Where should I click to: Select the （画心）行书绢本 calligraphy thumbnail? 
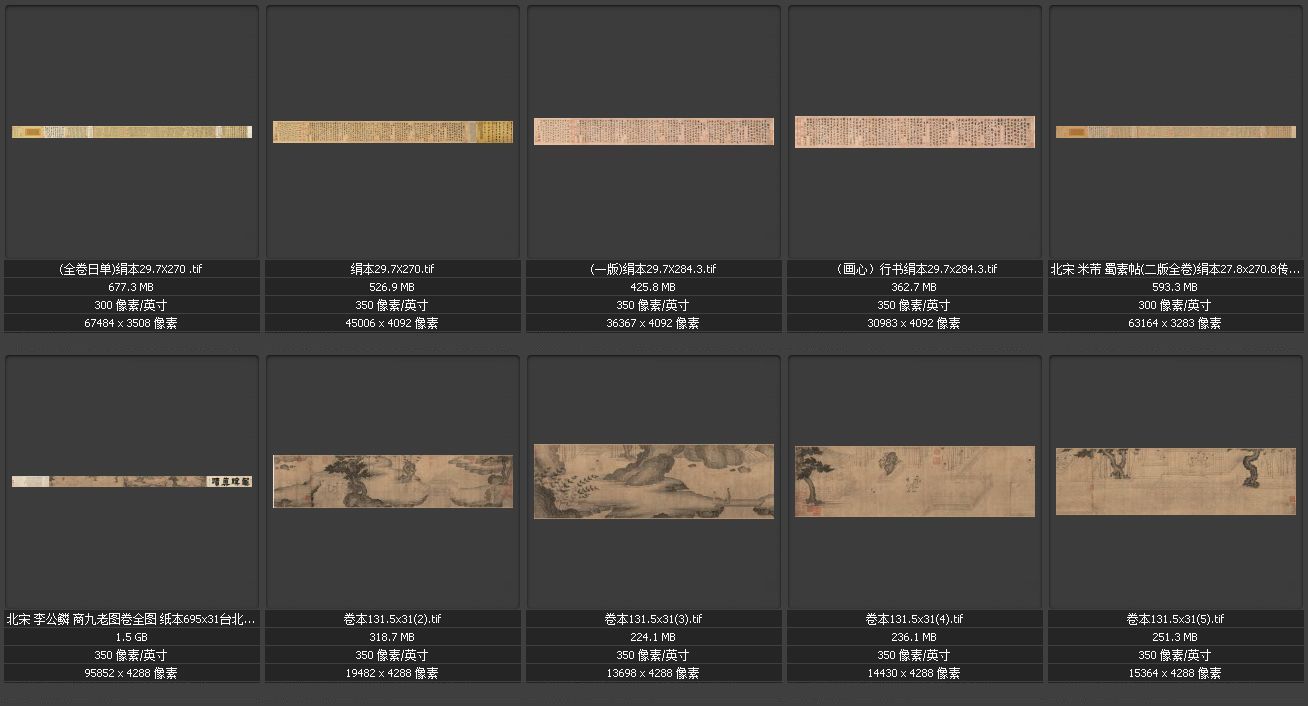[x=915, y=132]
